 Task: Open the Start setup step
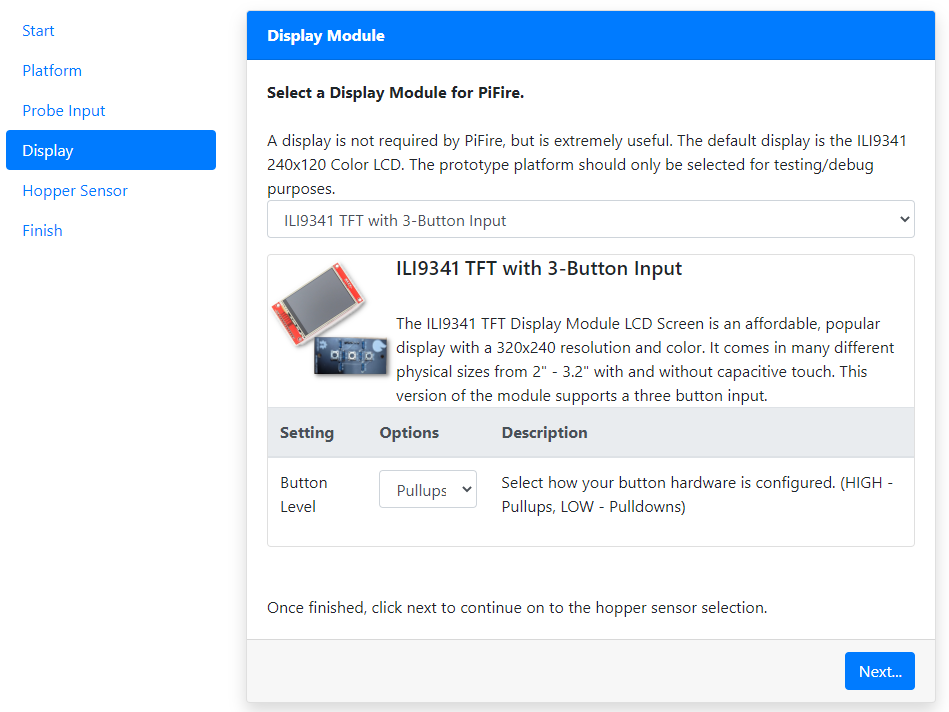(x=38, y=31)
